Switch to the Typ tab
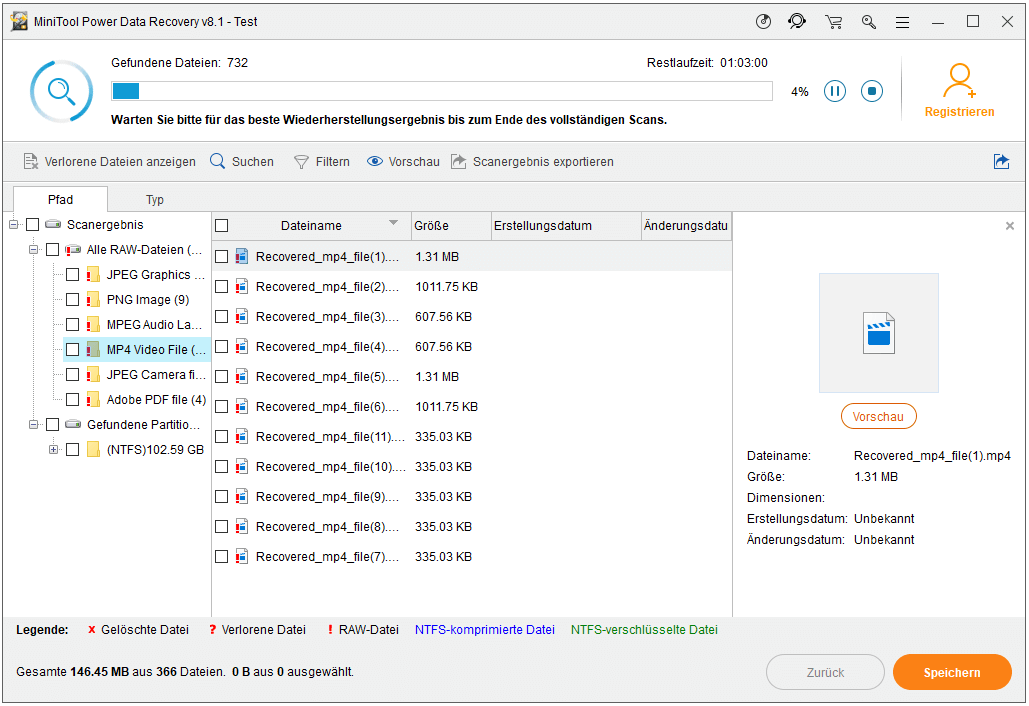This screenshot has height=706, width=1029. [155, 199]
